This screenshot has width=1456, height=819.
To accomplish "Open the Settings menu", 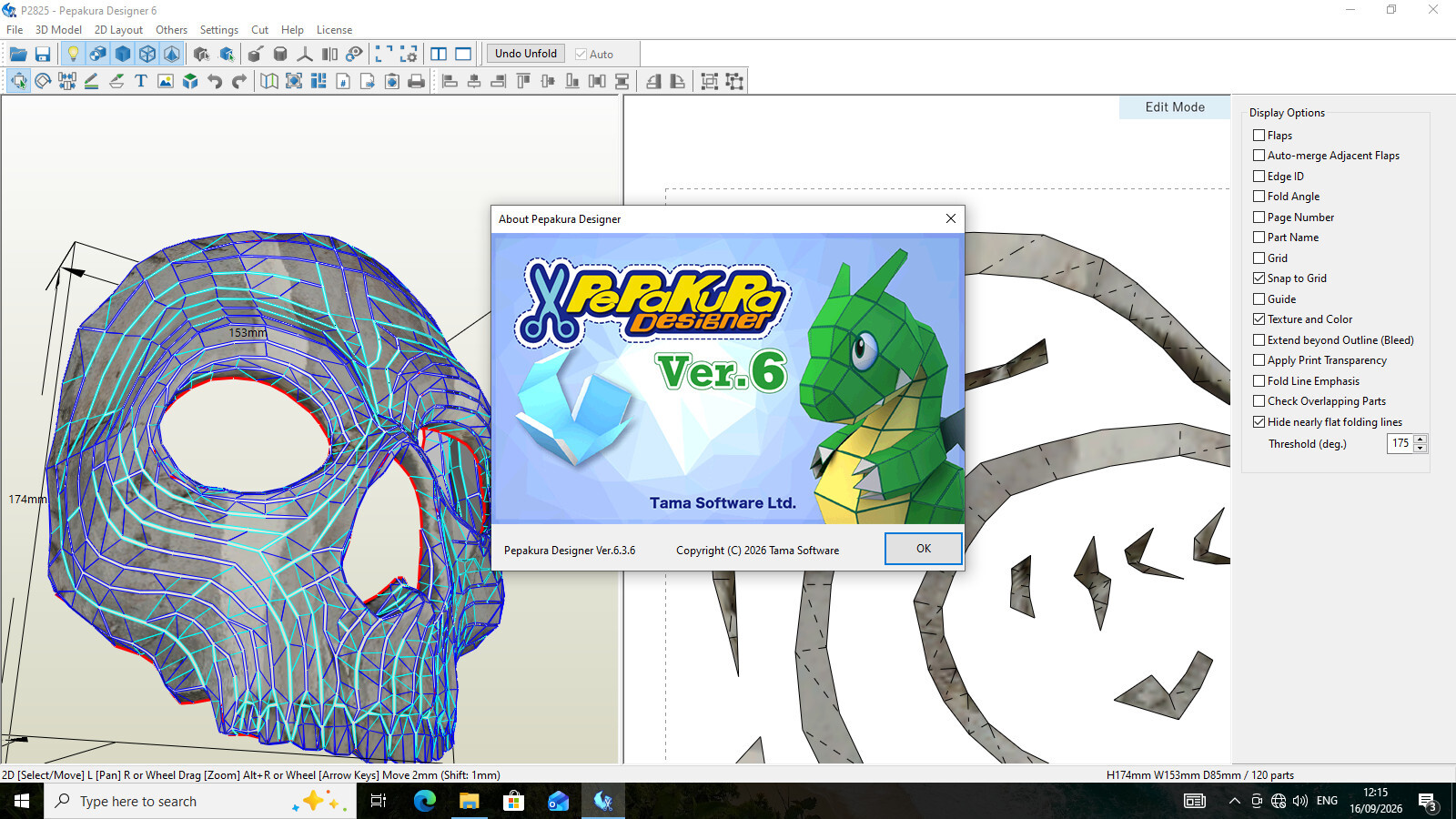I will click(x=219, y=30).
